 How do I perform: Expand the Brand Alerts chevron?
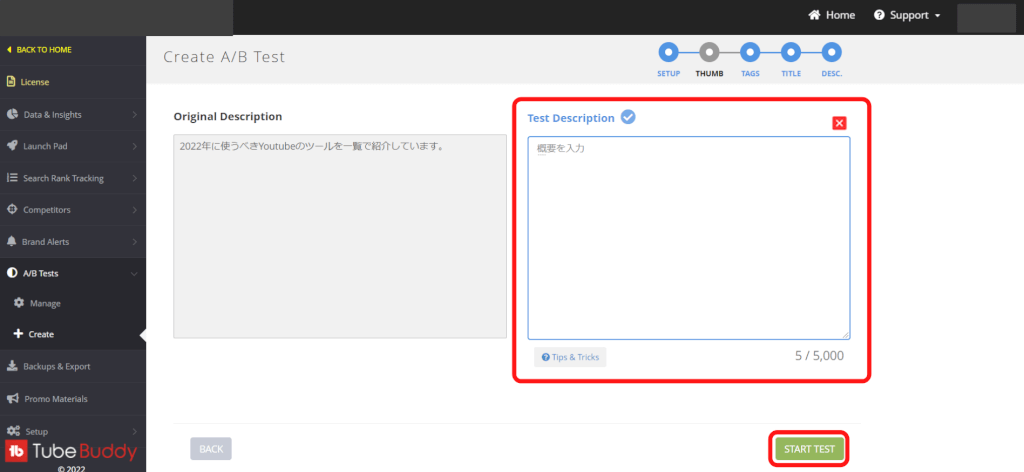[135, 242]
